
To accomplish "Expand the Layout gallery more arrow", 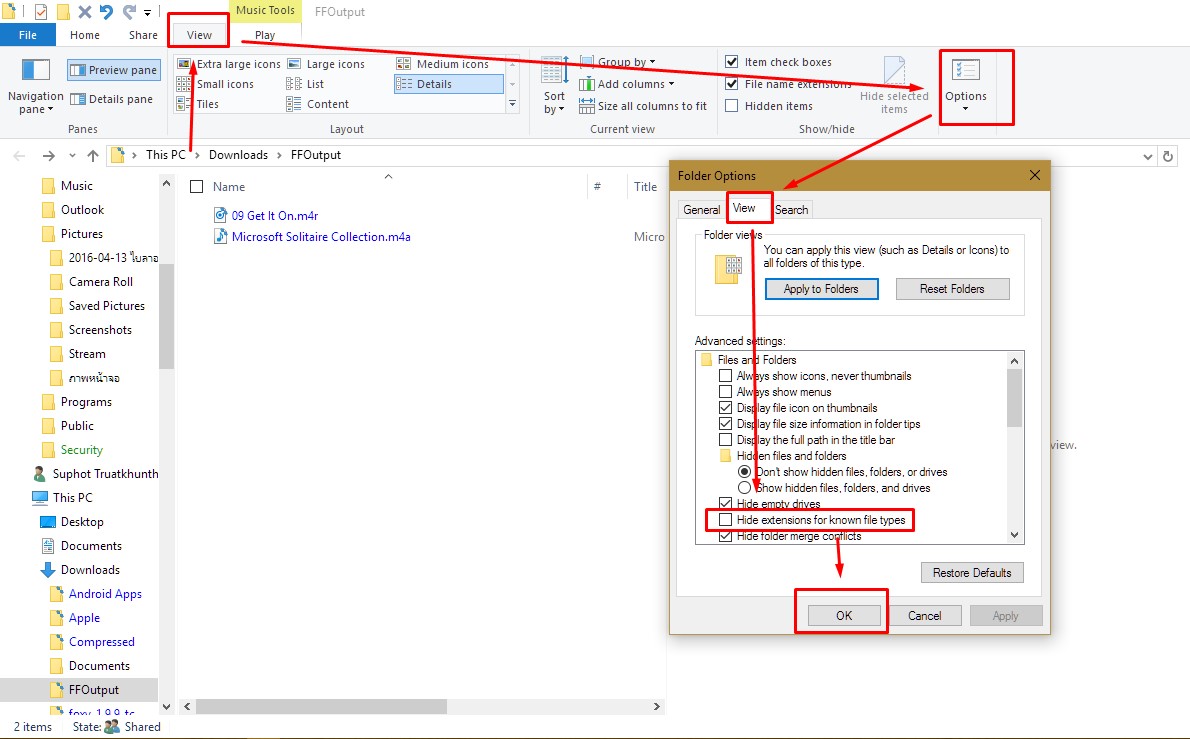I will [x=512, y=104].
